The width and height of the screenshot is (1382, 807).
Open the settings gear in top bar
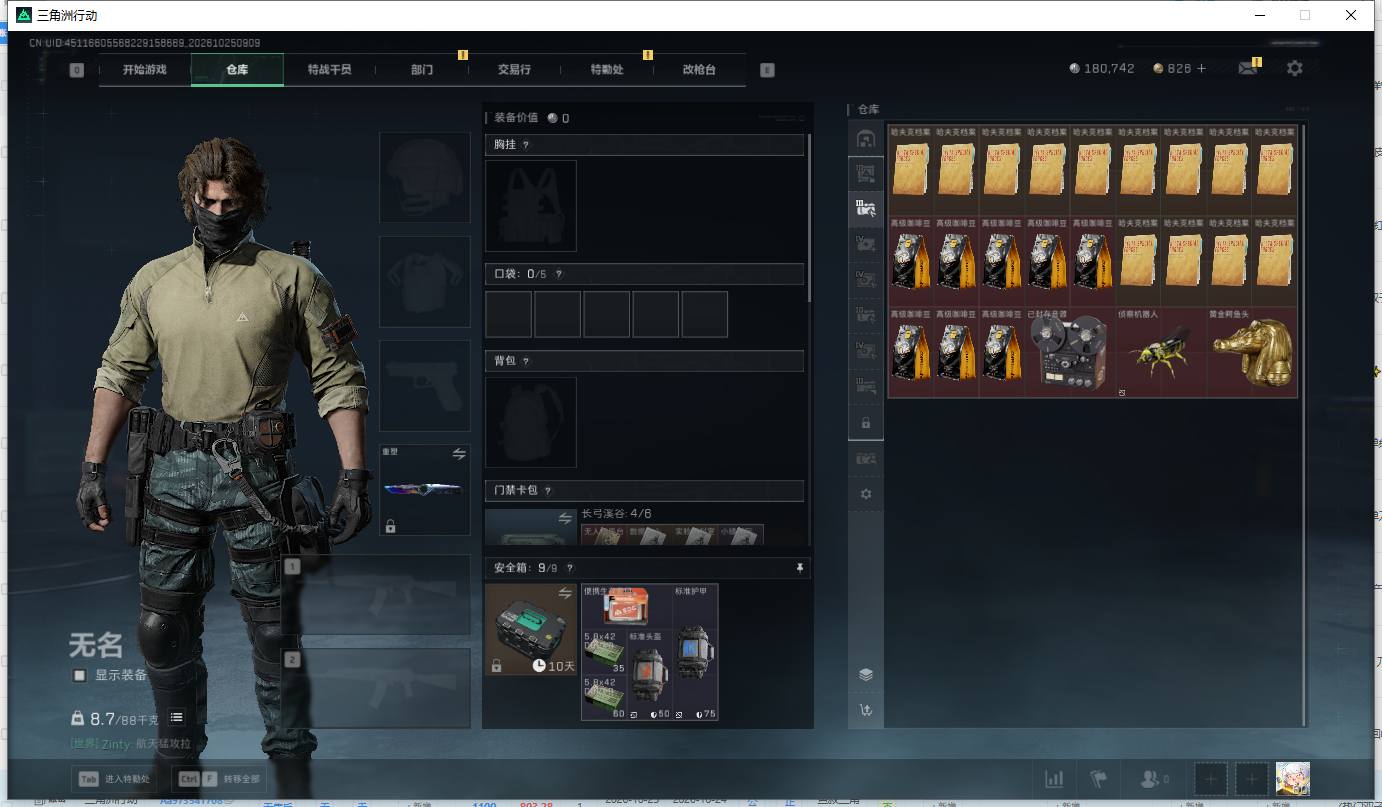tap(1295, 68)
